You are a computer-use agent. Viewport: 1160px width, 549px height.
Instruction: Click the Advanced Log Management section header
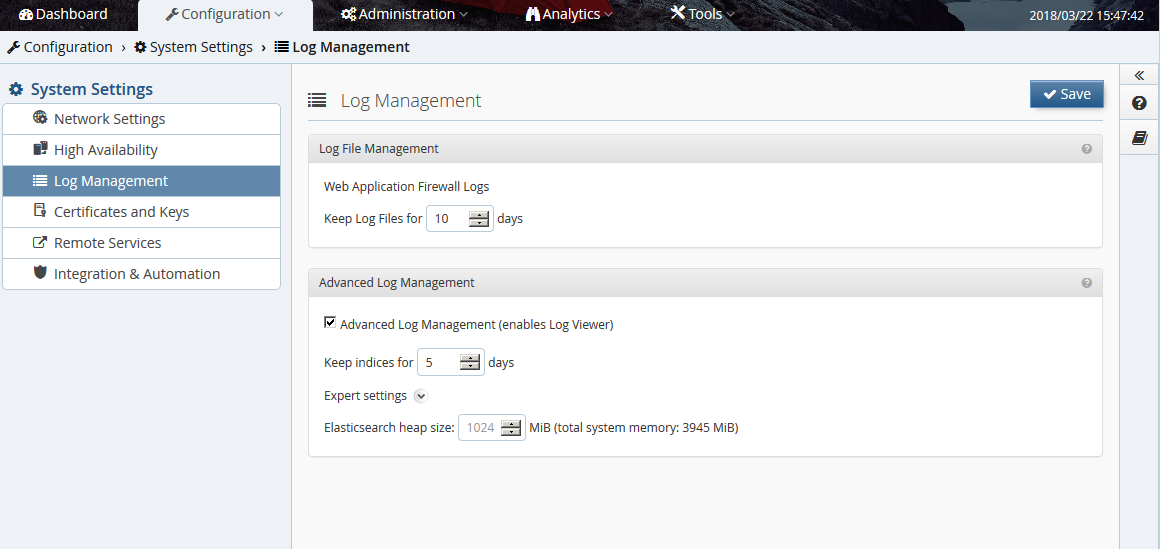click(705, 283)
